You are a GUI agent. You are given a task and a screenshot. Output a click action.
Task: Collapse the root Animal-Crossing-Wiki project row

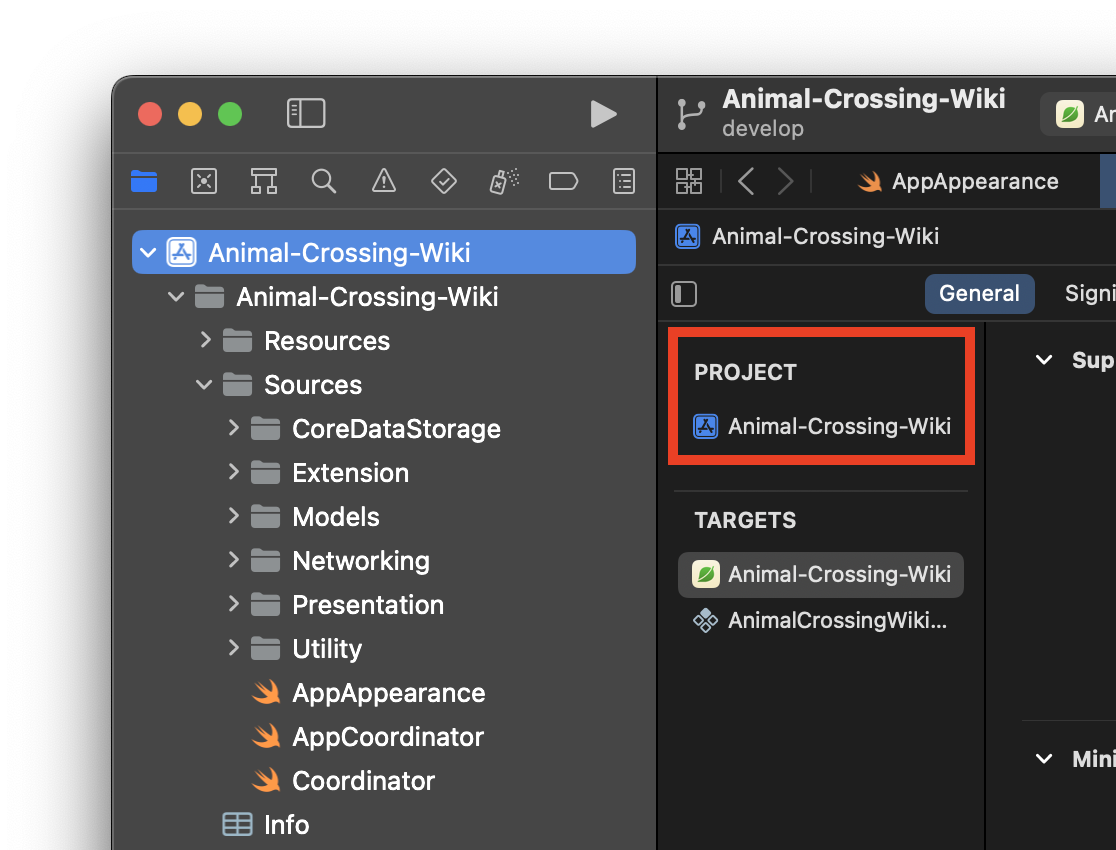tap(148, 252)
